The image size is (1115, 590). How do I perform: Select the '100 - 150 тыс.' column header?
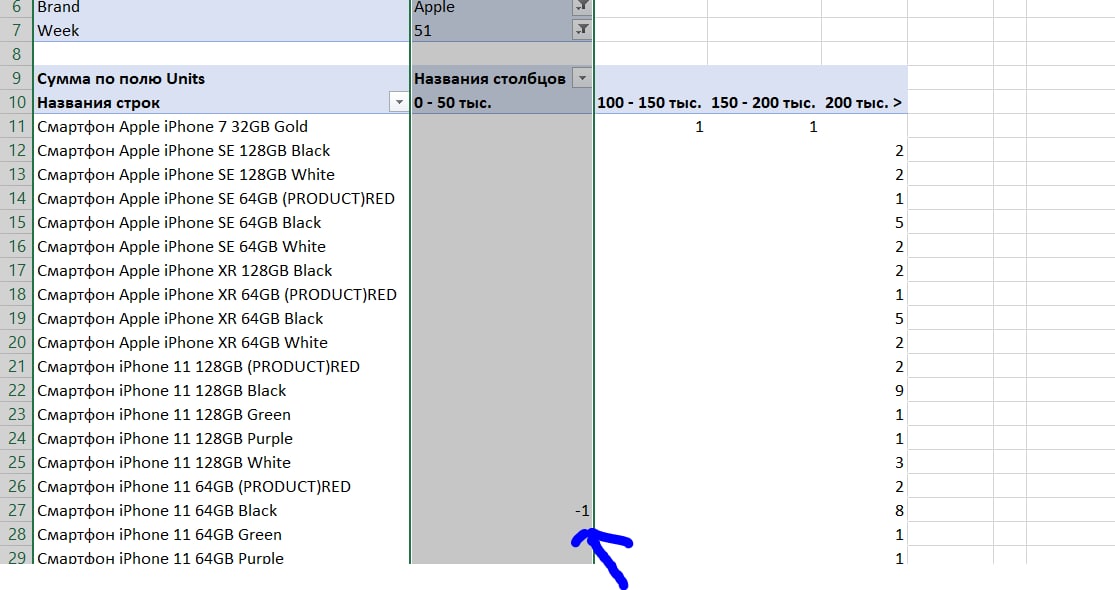pyautogui.click(x=650, y=102)
